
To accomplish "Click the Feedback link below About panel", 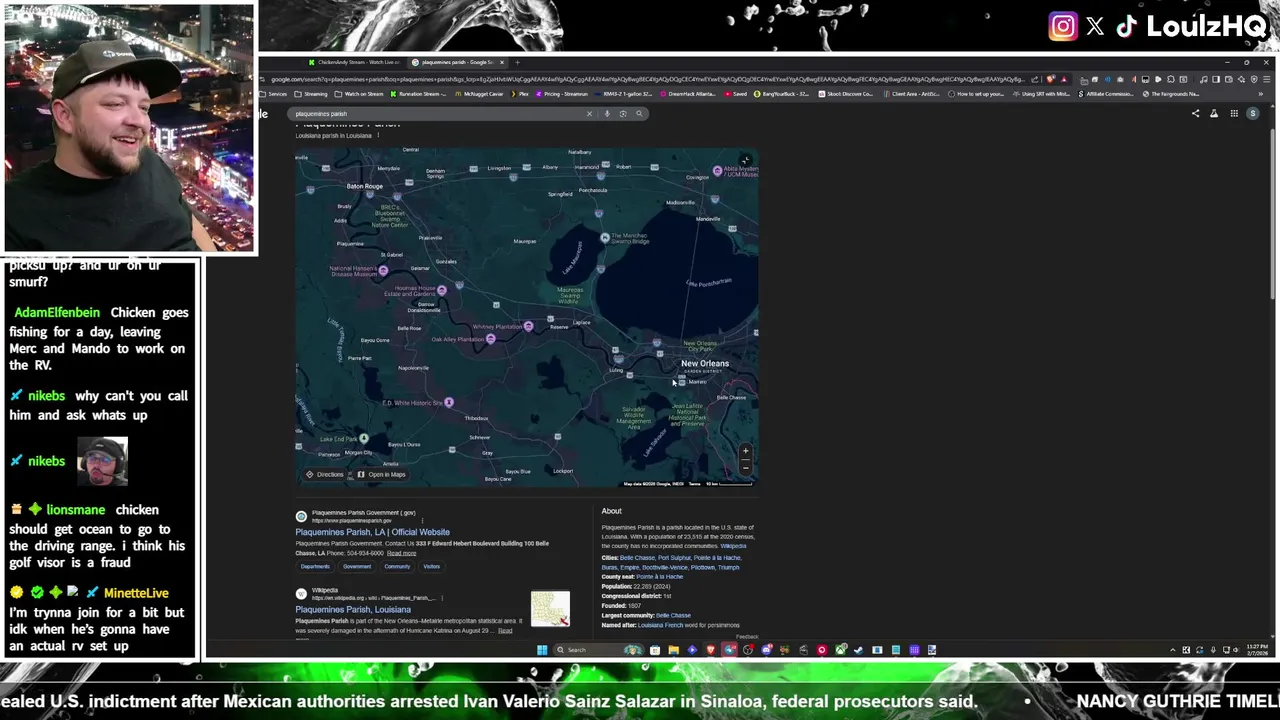I will [x=747, y=637].
